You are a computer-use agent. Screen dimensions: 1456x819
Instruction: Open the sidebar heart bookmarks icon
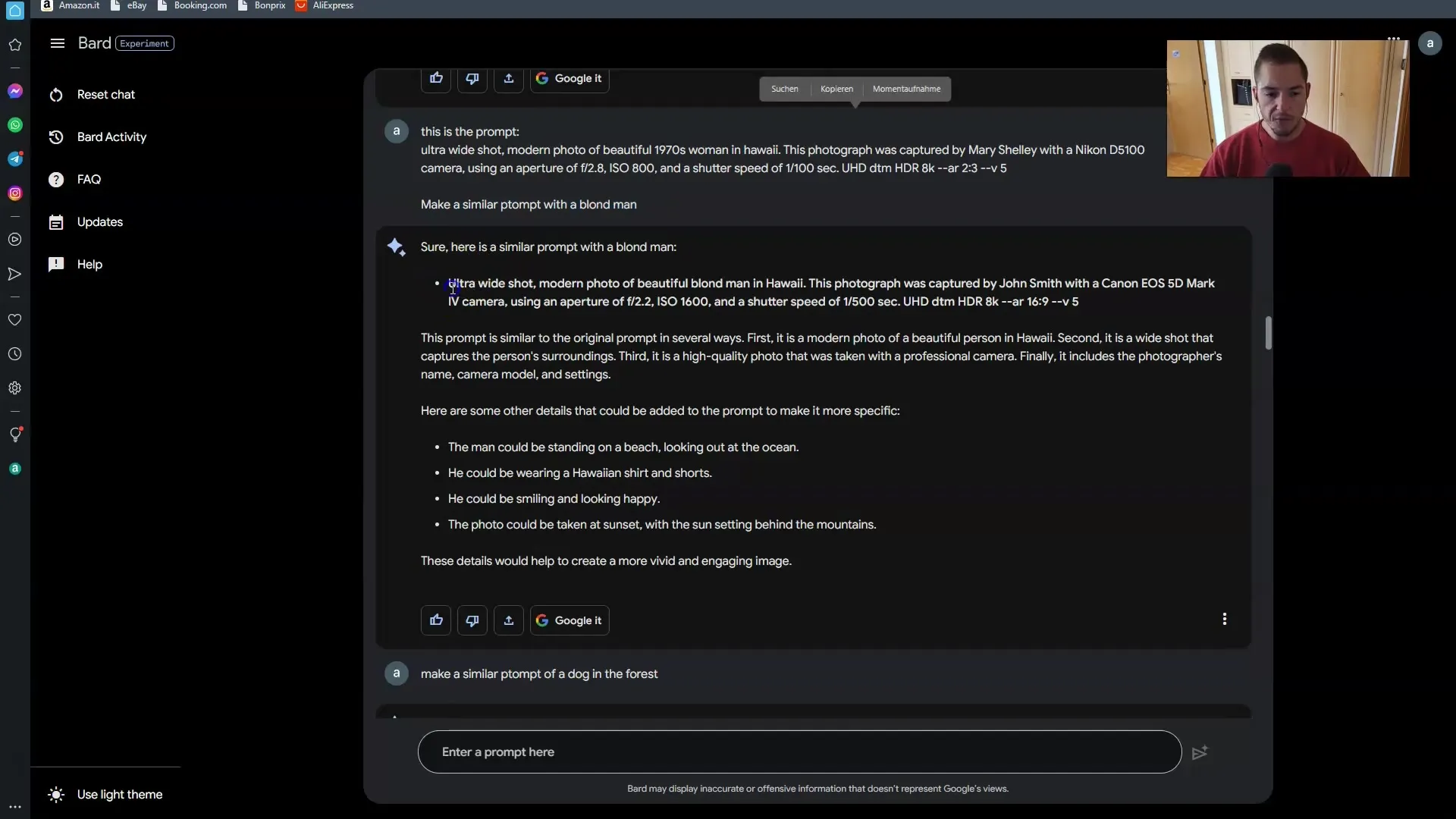click(15, 320)
